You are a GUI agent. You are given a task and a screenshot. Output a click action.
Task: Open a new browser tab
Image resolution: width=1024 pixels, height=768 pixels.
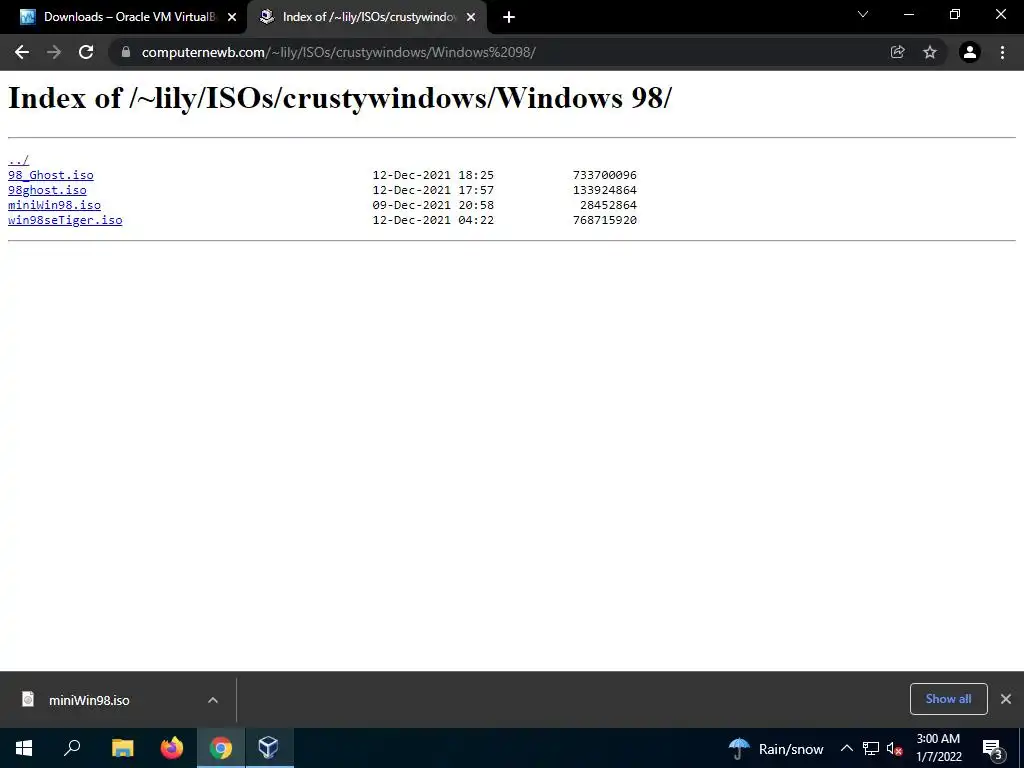509,17
